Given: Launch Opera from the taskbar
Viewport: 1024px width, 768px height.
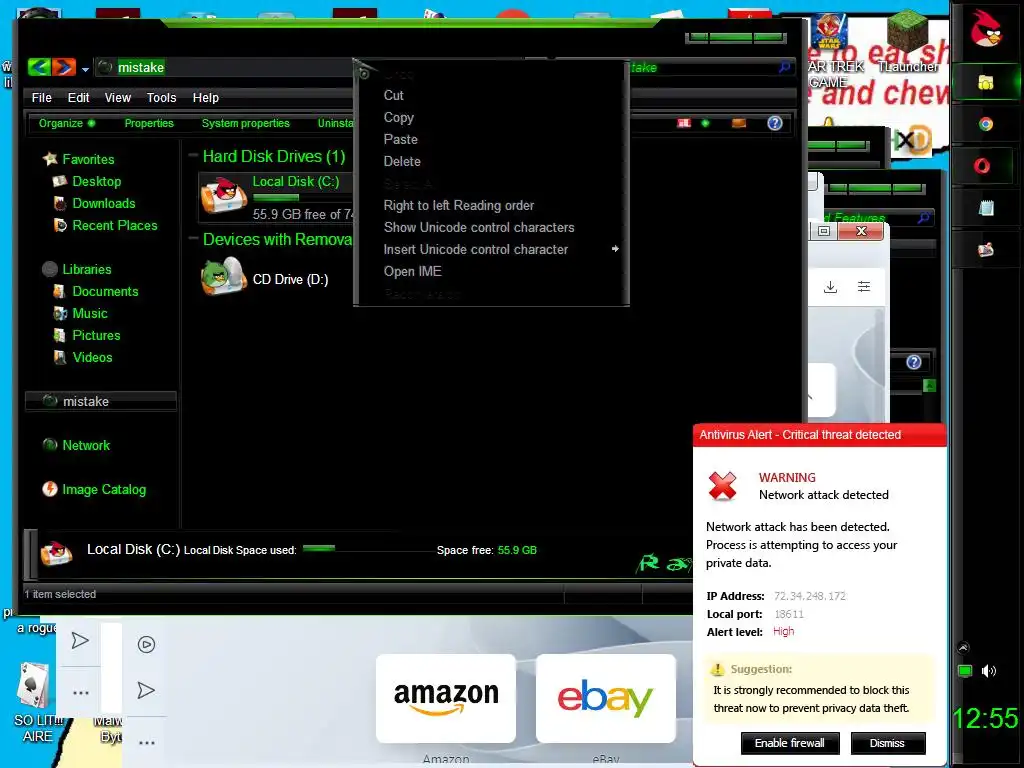Looking at the screenshot, I should pos(982,166).
